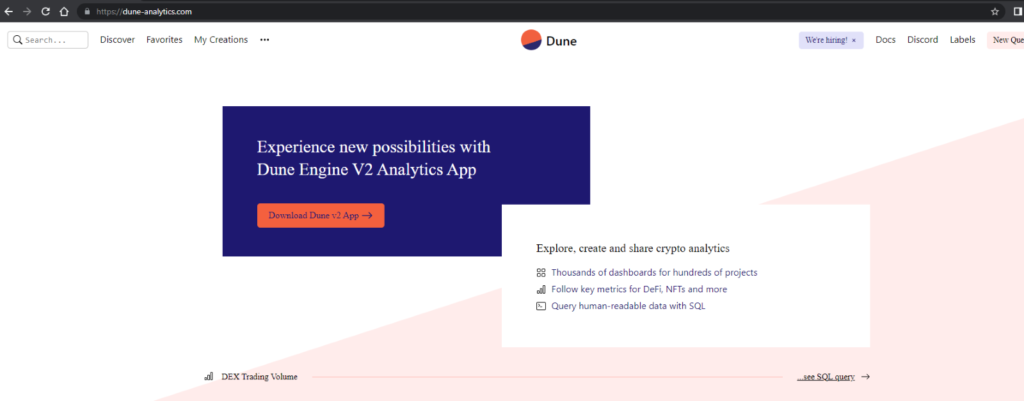Click the New Query button
The image size is (1024, 401).
[x=1006, y=40]
